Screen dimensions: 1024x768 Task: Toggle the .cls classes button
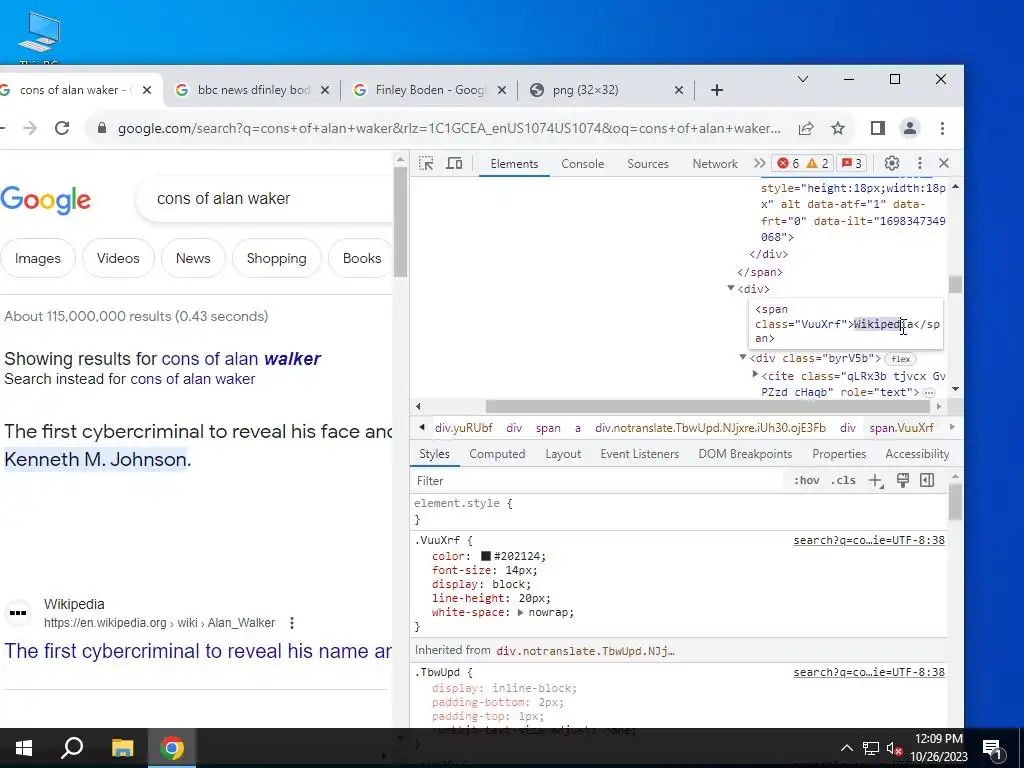pyautogui.click(x=843, y=481)
